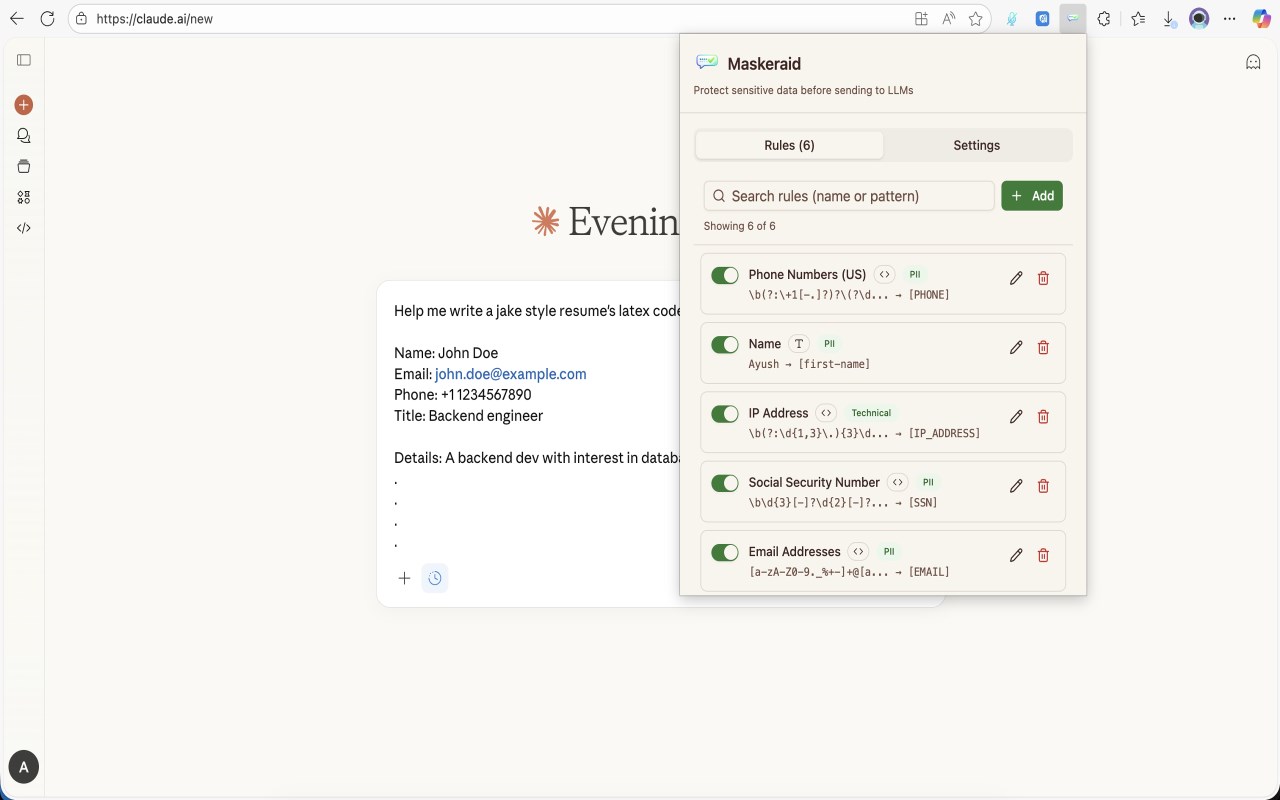
Task: Bookmark this page with the star icon
Action: [x=976, y=18]
